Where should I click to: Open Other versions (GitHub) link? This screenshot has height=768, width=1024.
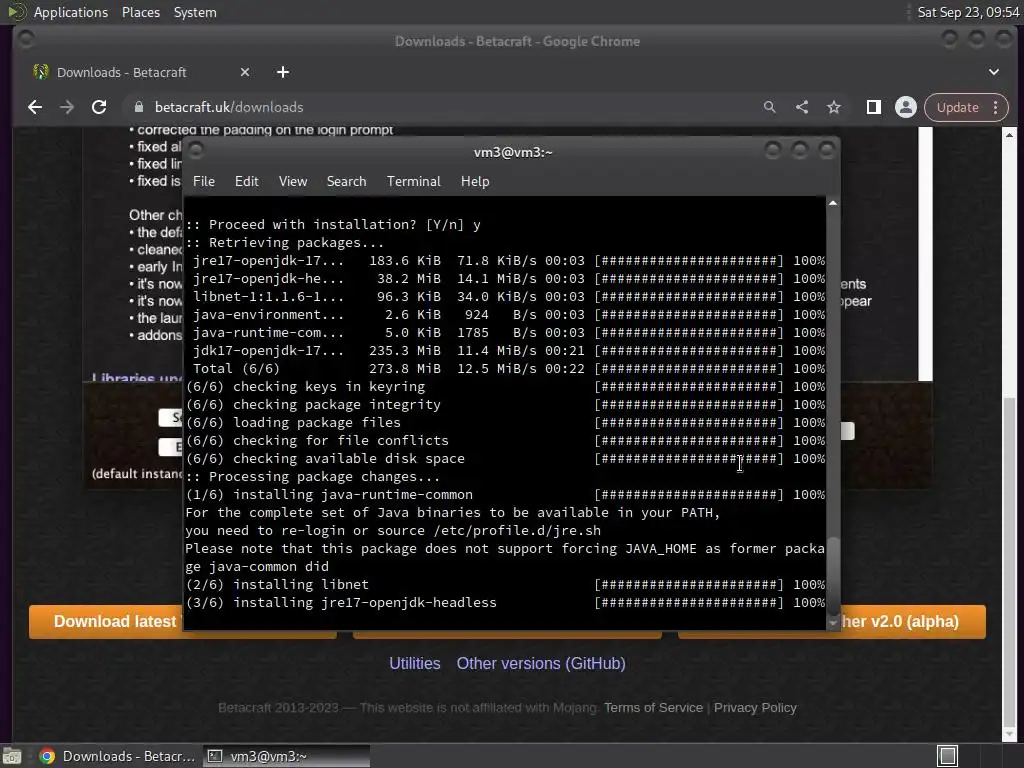[541, 664]
